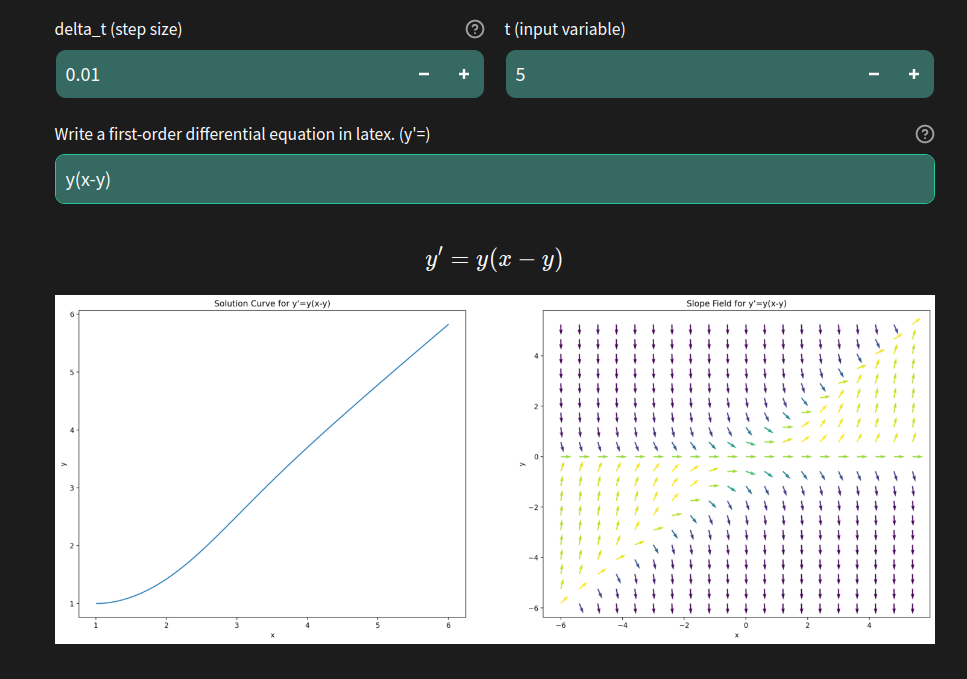Increase delta_t with the plus button

point(464,75)
